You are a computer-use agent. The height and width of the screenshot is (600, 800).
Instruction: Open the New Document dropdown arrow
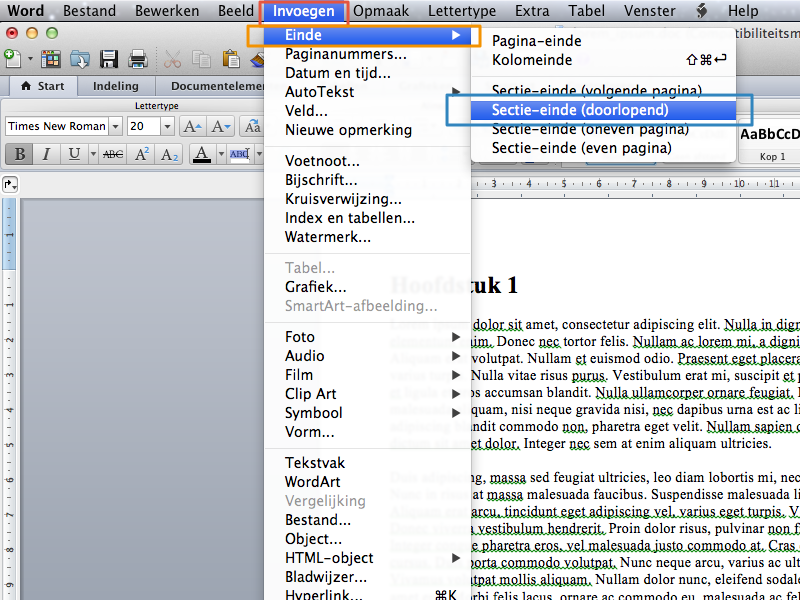(30, 59)
